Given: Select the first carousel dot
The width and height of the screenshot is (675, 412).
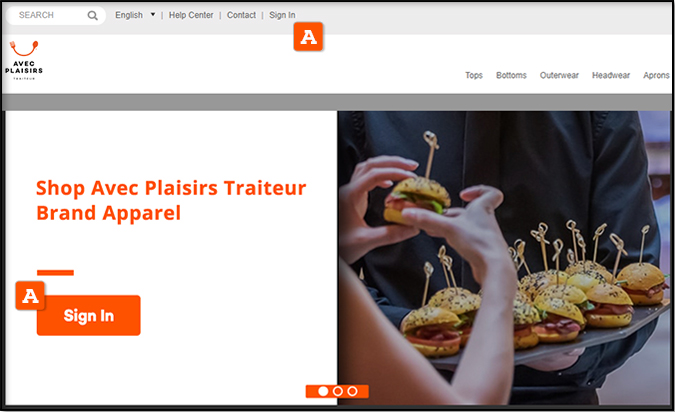Looking at the screenshot, I should [x=323, y=391].
